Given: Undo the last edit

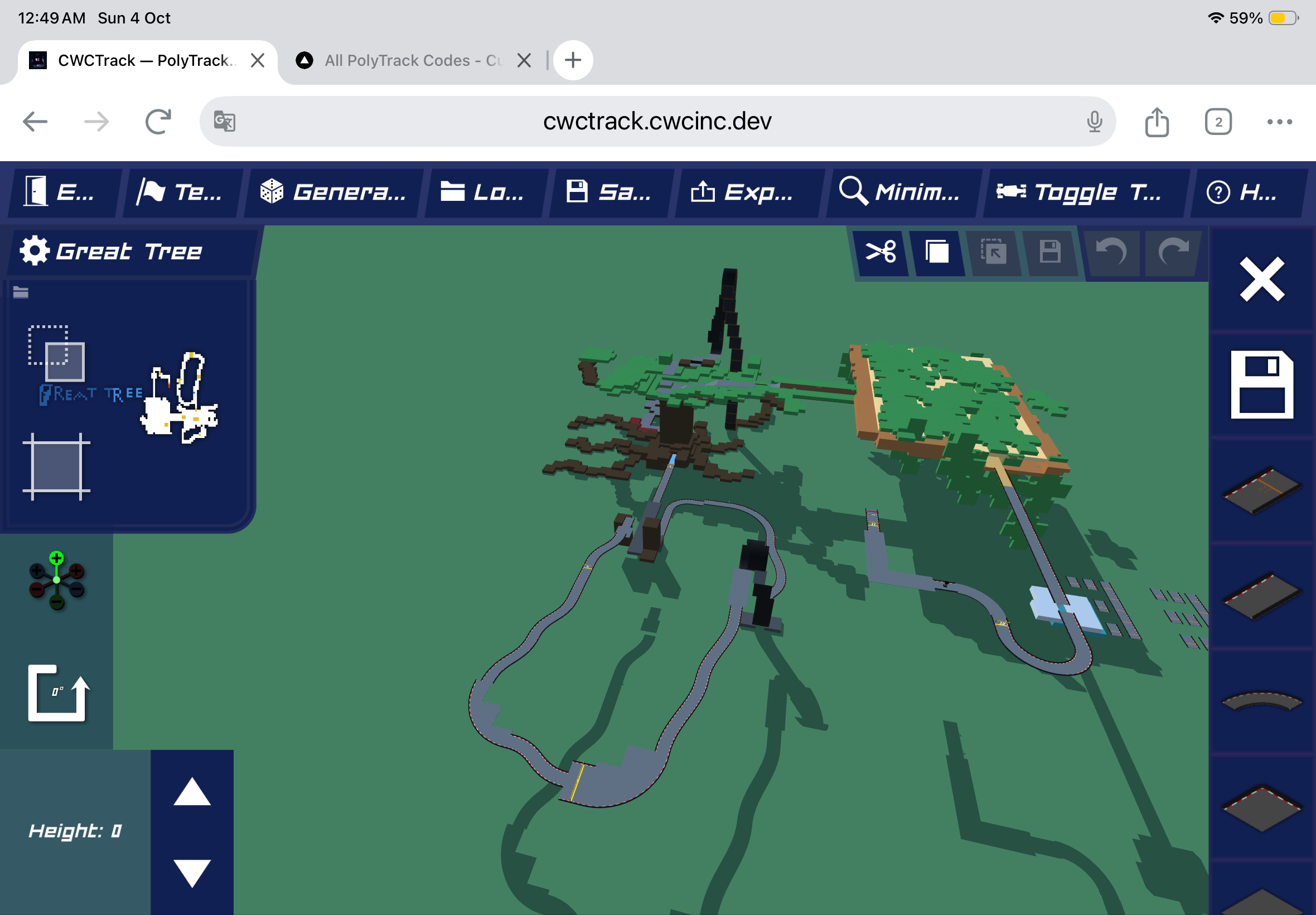Looking at the screenshot, I should click(x=1111, y=252).
